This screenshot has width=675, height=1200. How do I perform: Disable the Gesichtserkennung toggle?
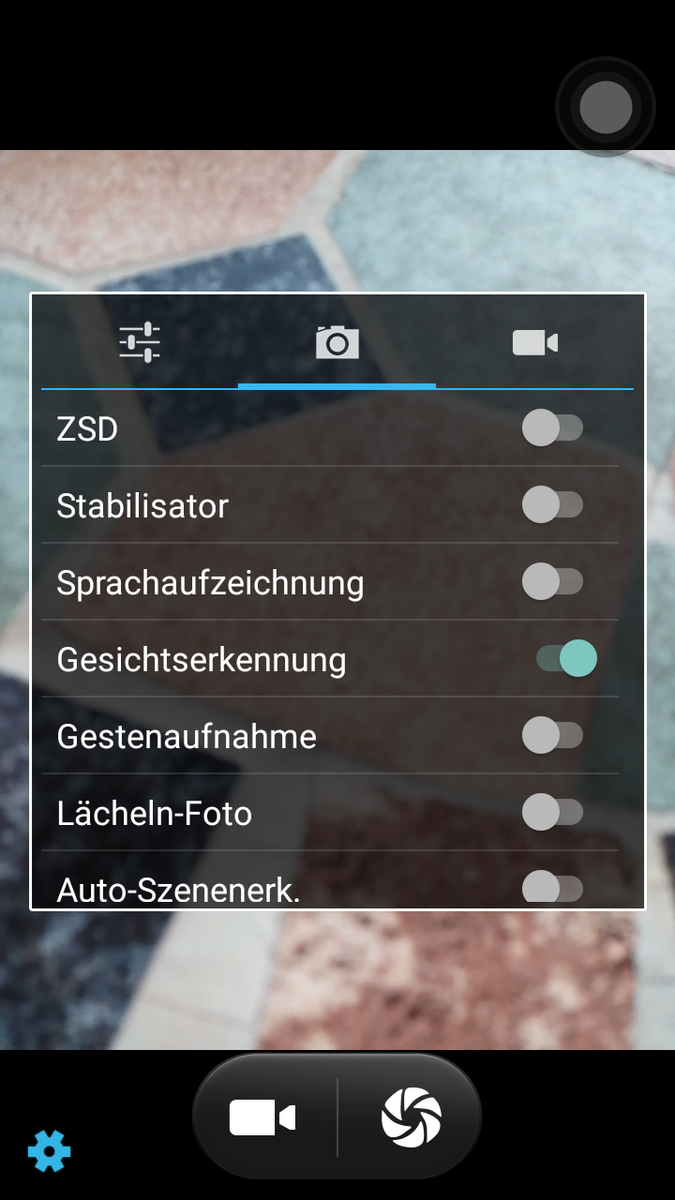coord(566,658)
